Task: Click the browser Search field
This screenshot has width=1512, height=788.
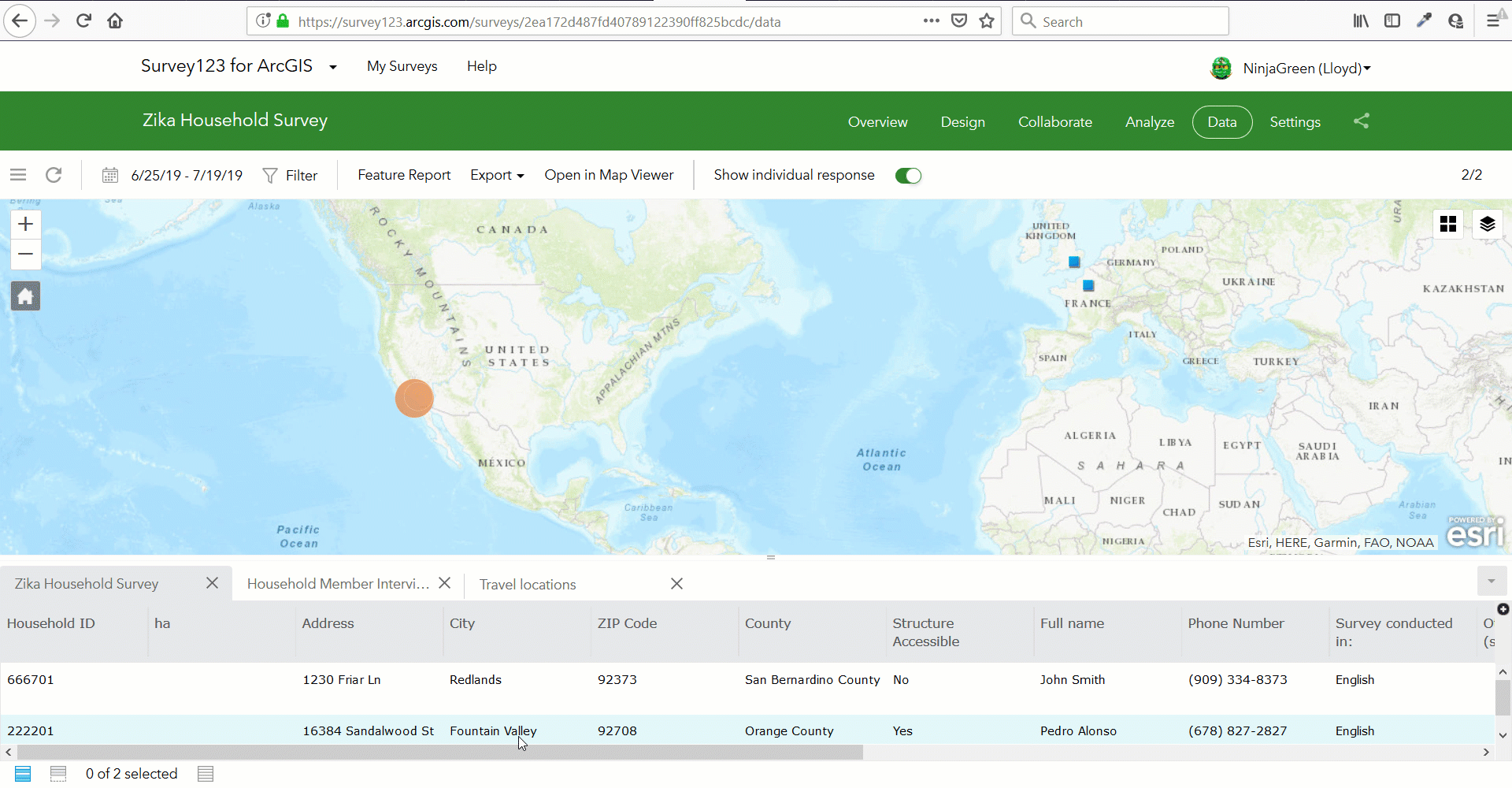Action: click(1121, 21)
